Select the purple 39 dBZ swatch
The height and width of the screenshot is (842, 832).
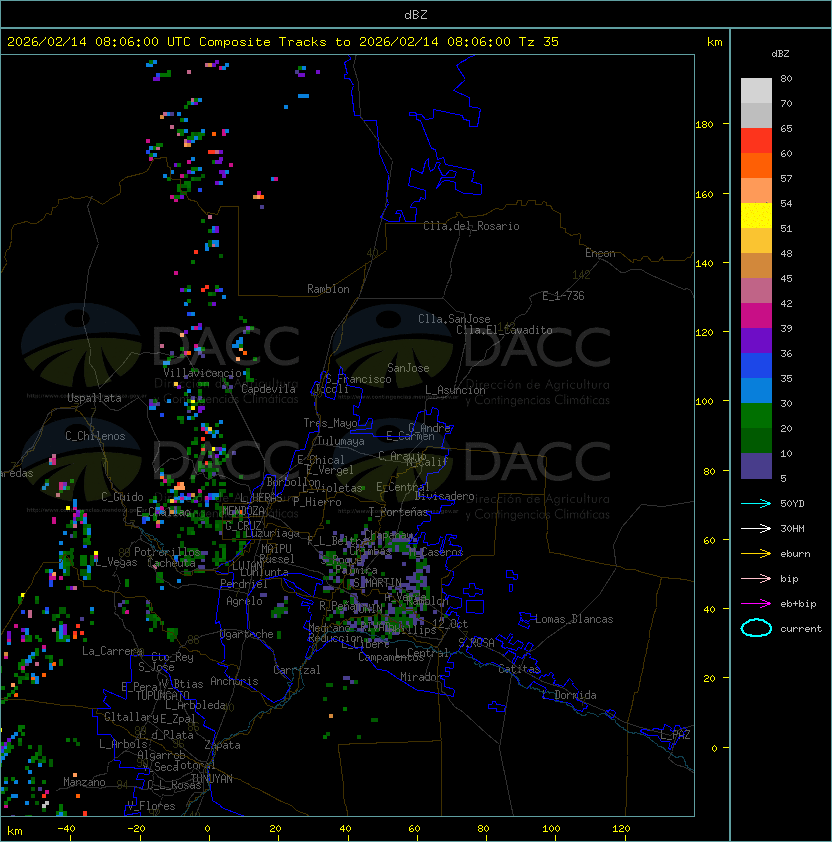pos(756,341)
